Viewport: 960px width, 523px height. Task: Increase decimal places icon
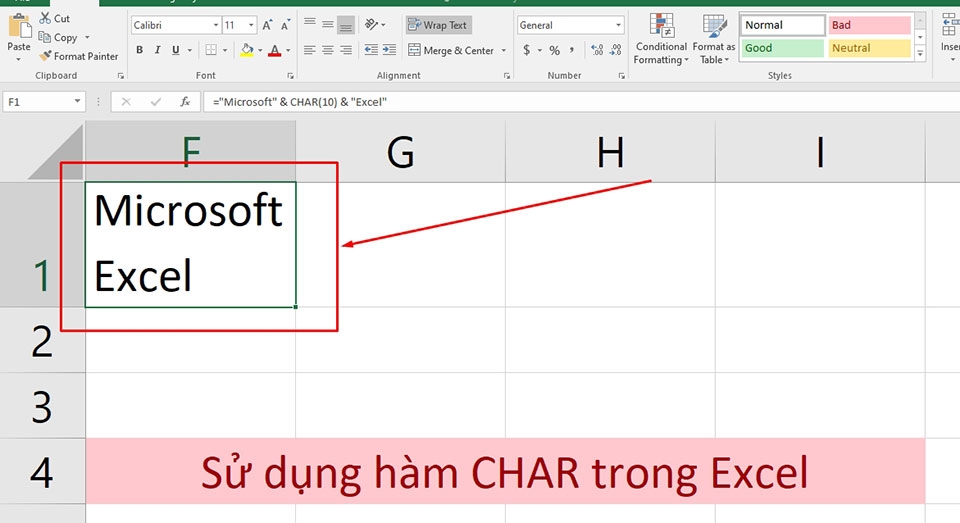coord(597,50)
